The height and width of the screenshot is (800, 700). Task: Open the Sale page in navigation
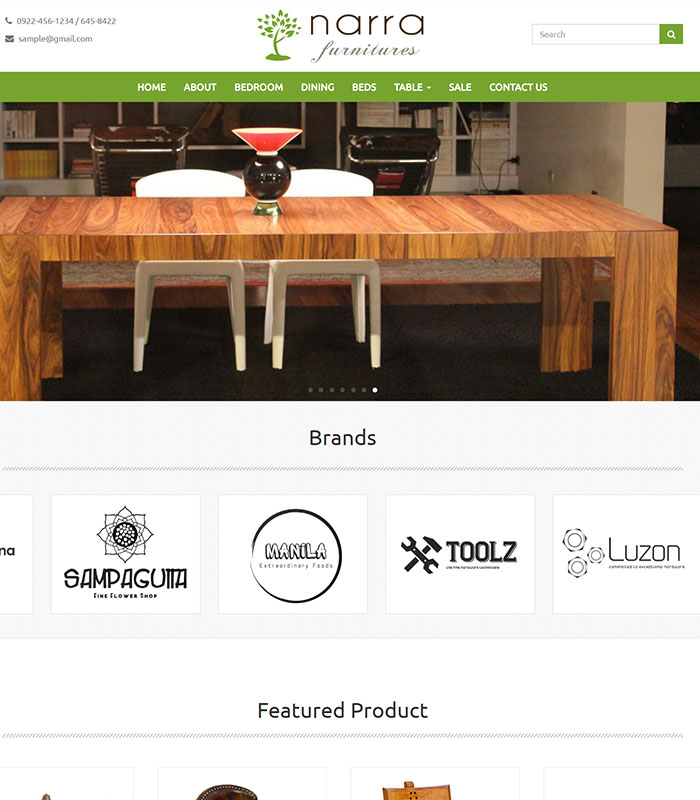pyautogui.click(x=460, y=87)
